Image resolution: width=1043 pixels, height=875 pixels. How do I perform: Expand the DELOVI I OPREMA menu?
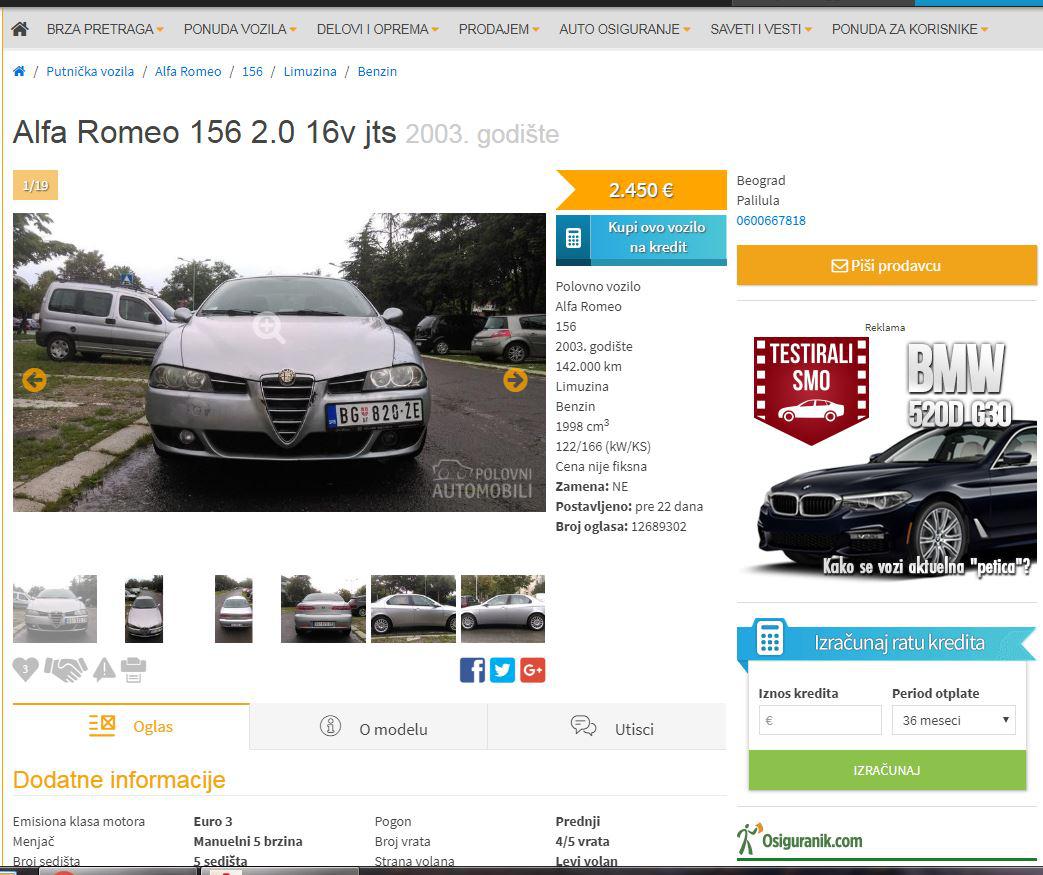click(377, 29)
